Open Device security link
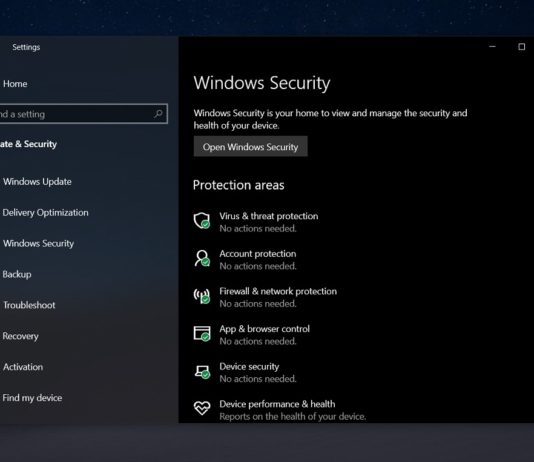The height and width of the screenshot is (462, 534). pos(249,367)
